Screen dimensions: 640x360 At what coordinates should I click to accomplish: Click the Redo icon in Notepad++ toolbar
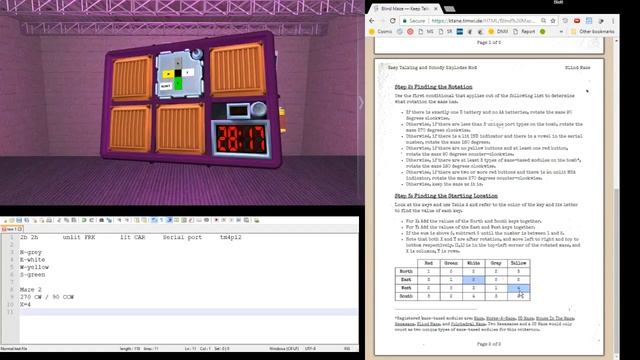(x=91, y=220)
